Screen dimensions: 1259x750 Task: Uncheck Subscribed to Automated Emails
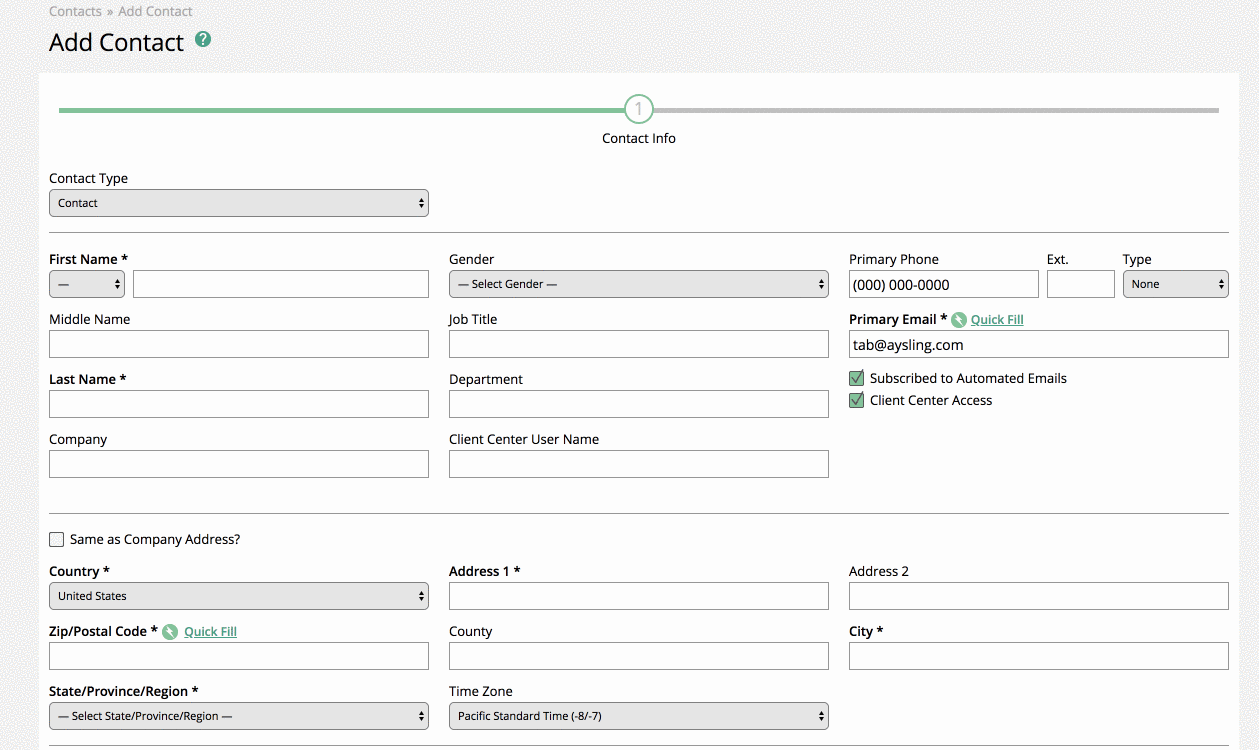pyautogui.click(x=856, y=378)
